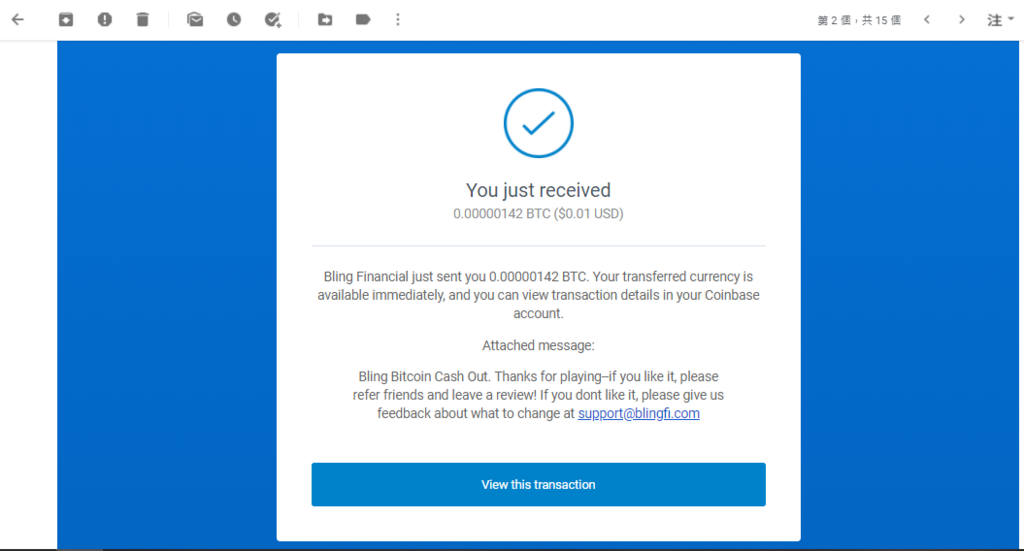Go back to inbox with the back arrow
1024x551 pixels.
point(18,20)
